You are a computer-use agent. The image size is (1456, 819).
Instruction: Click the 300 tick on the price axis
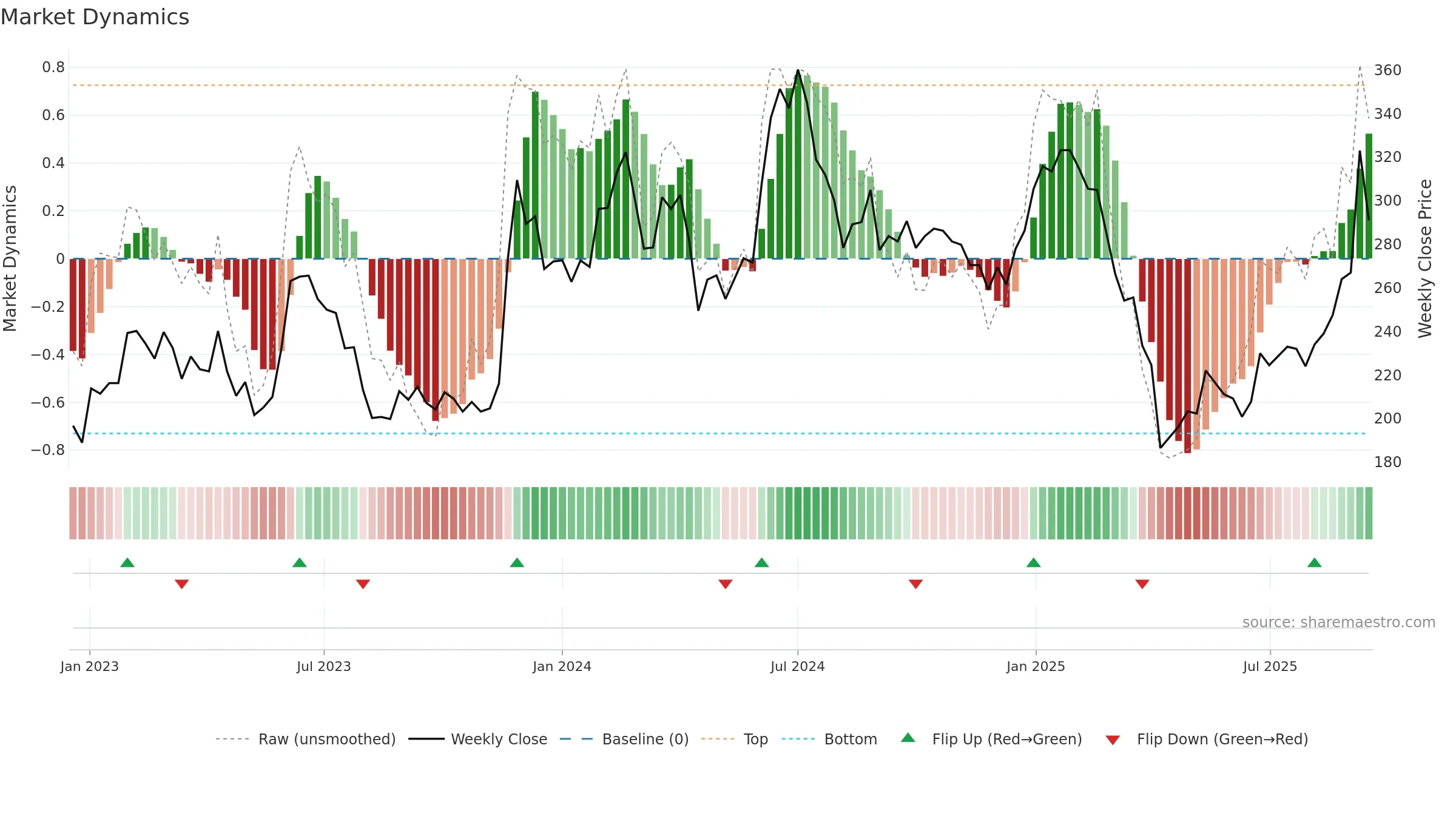[1388, 201]
